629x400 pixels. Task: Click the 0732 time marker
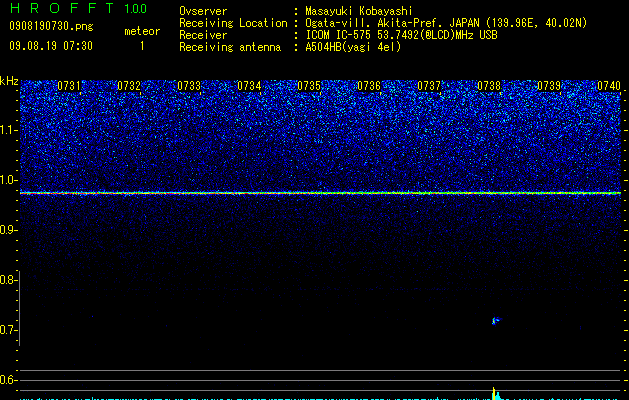coord(129,86)
